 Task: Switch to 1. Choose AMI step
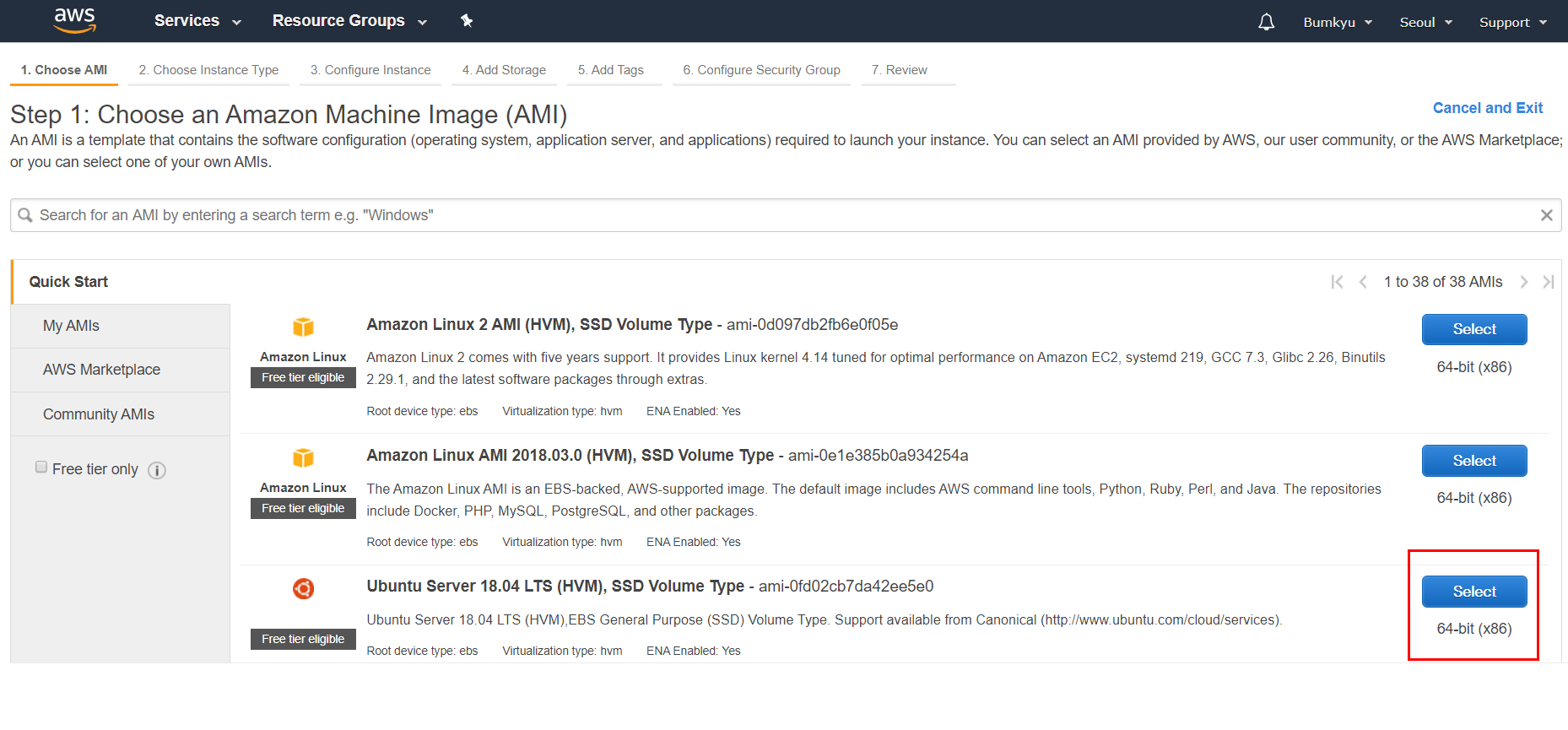click(x=64, y=70)
